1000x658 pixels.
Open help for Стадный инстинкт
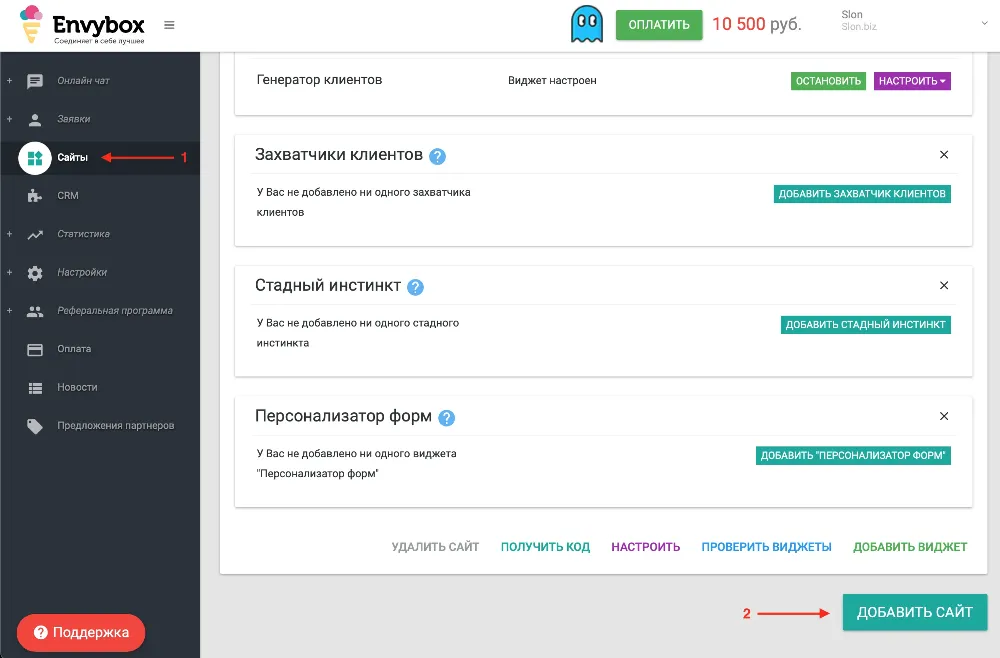click(x=415, y=287)
